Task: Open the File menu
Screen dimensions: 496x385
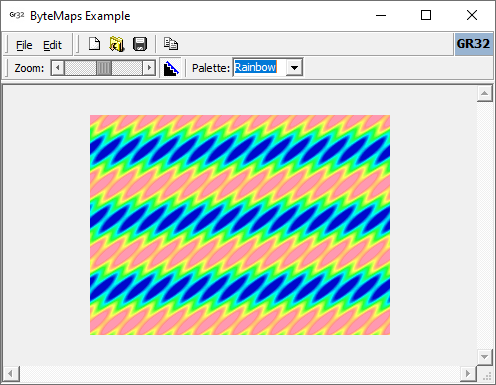Action: tap(24, 45)
